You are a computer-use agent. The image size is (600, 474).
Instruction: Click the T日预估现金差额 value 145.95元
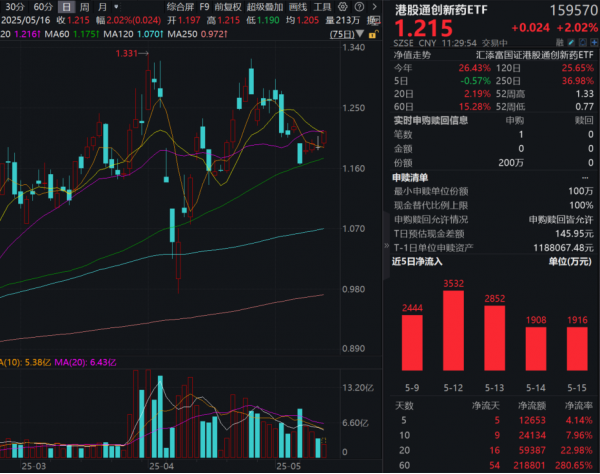coord(574,234)
